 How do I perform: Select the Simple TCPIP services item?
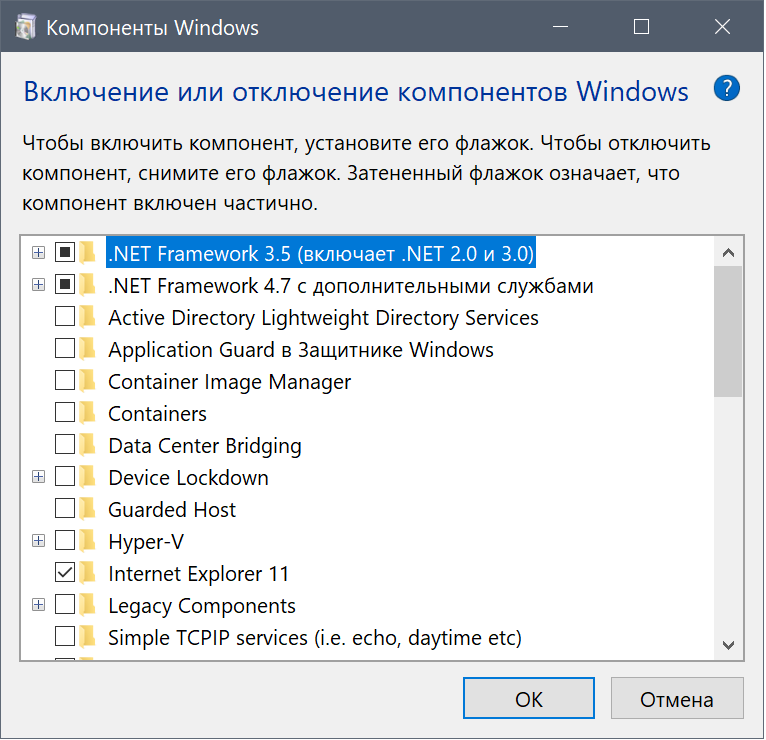(314, 637)
